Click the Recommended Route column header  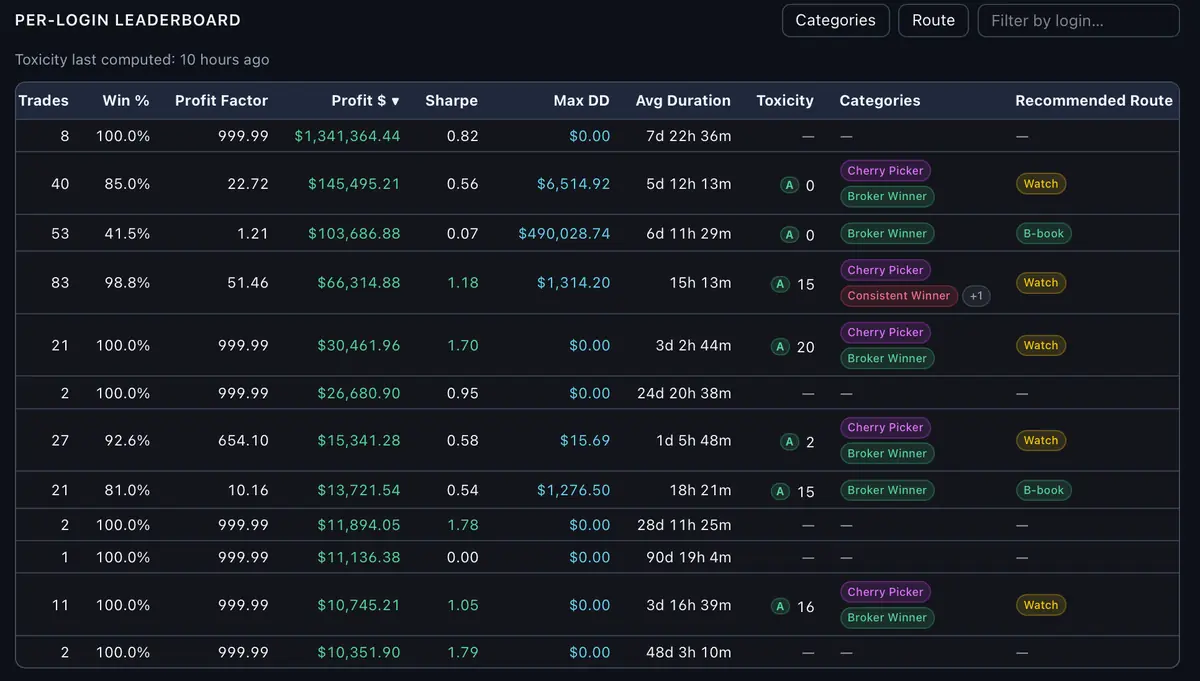pos(1094,100)
